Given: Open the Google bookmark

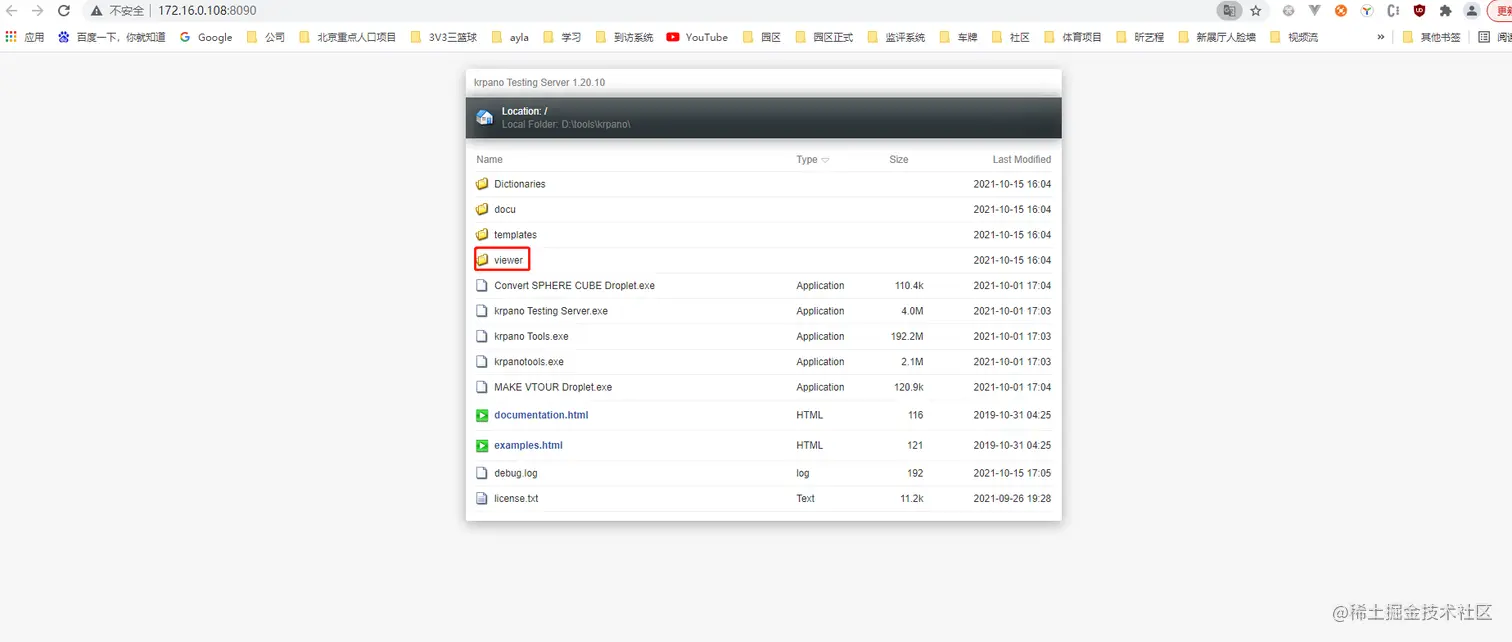Looking at the screenshot, I should [205, 37].
